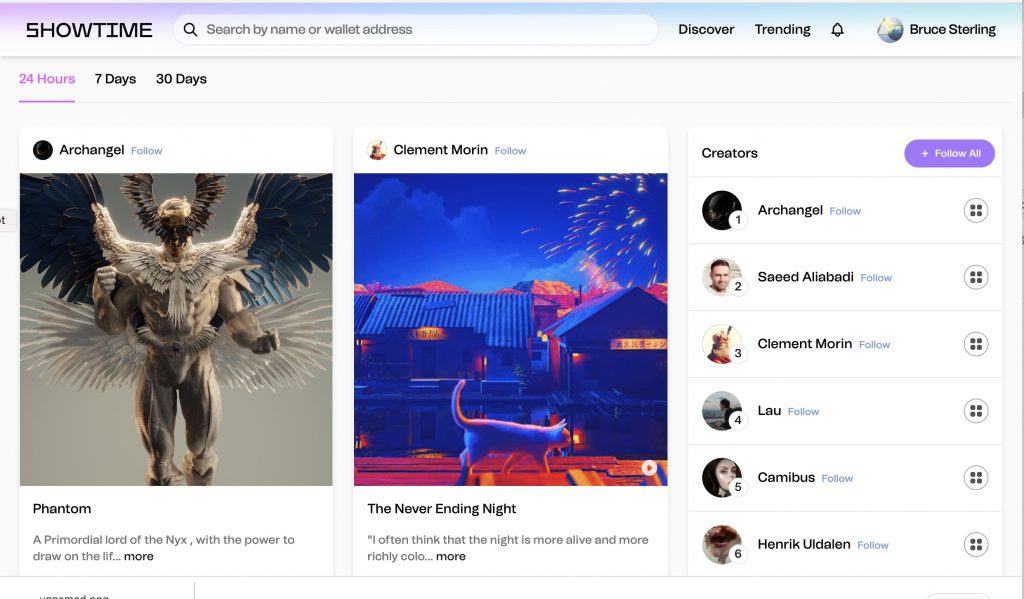
Task: Click Saeed Aliabadi name in Creators
Action: pyautogui.click(x=805, y=276)
